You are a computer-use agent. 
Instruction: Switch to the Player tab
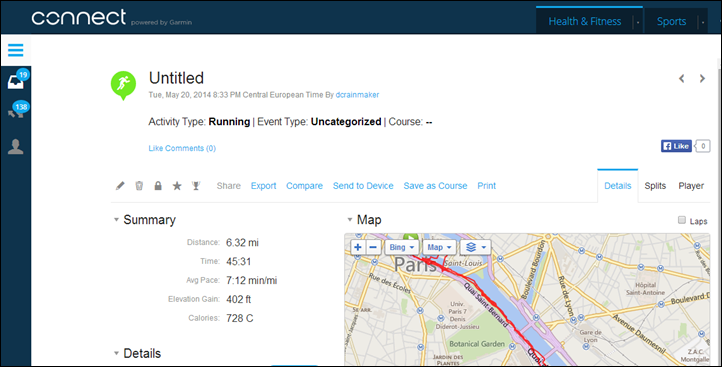pos(691,186)
